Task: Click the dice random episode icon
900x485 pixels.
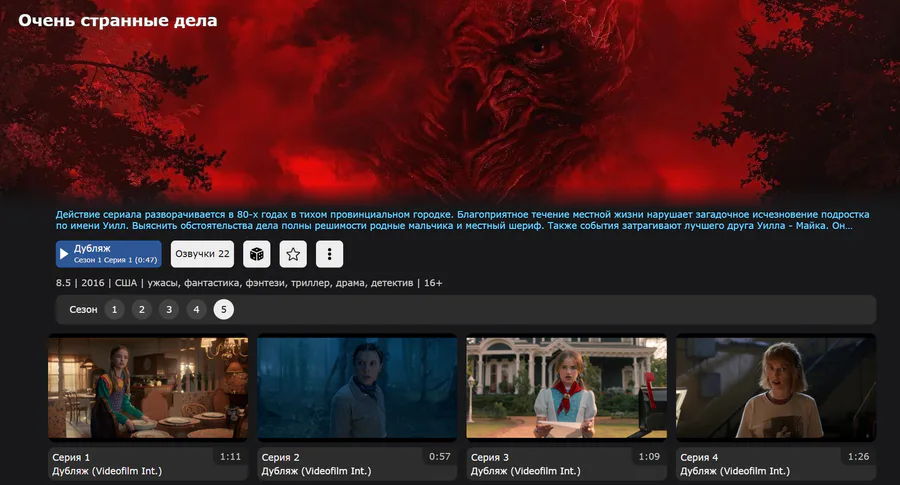Action: [x=257, y=254]
